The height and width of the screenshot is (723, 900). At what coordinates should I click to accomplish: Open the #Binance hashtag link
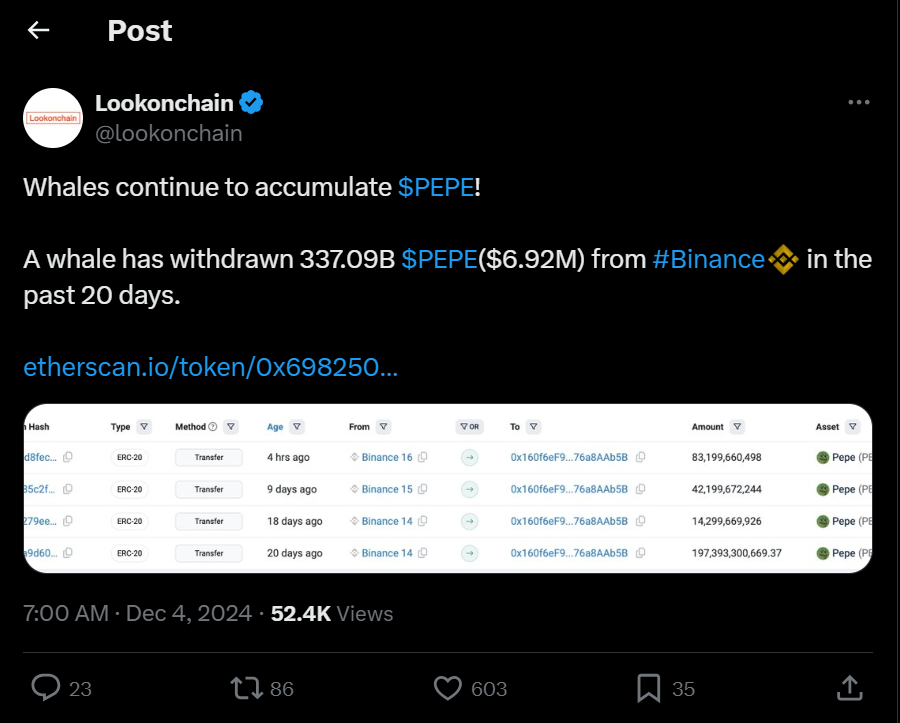coord(708,259)
